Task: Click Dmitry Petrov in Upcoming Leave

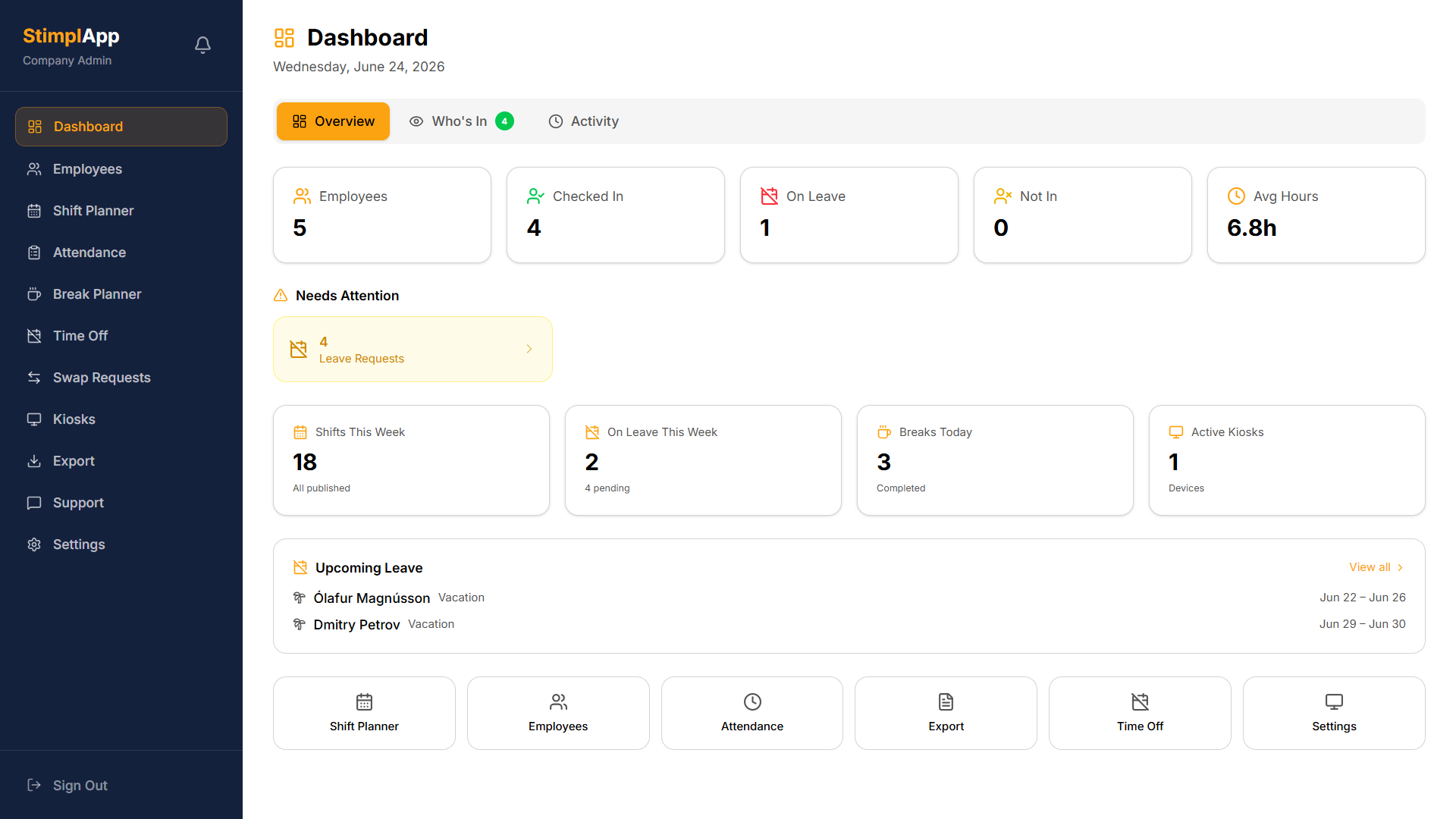Action: point(356,625)
